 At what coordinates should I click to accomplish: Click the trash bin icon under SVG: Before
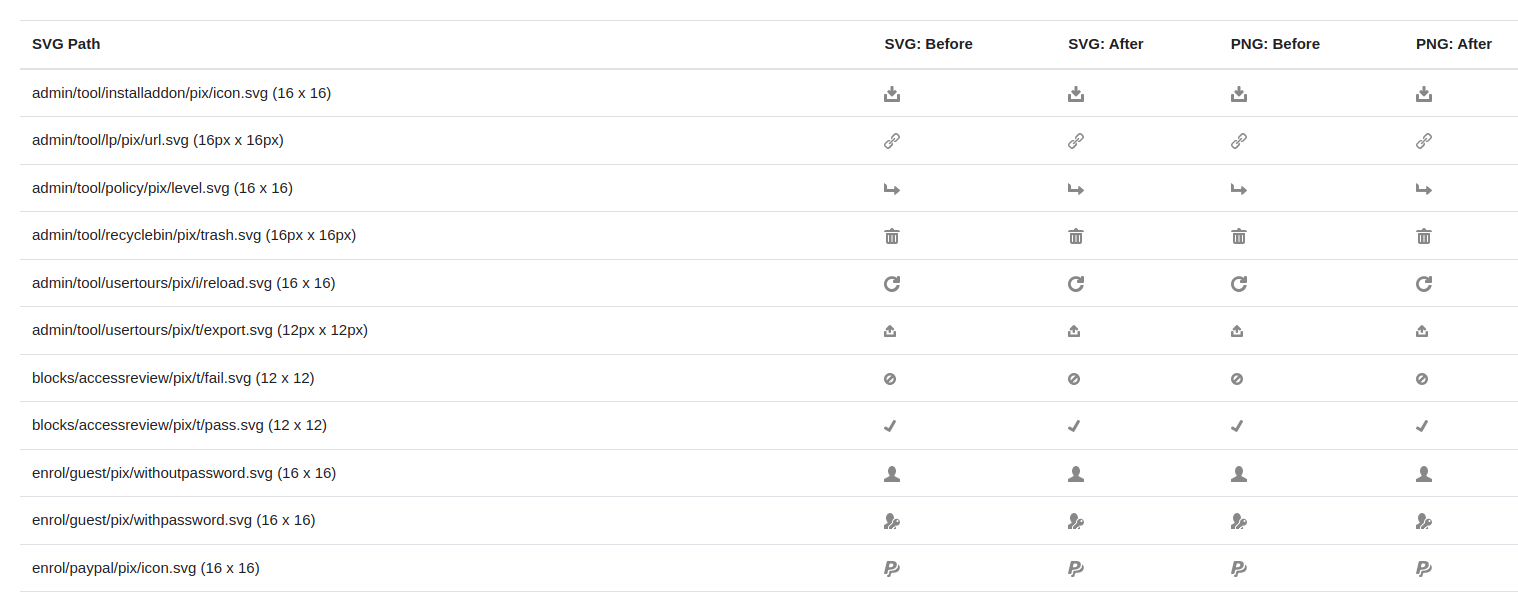pyautogui.click(x=892, y=236)
